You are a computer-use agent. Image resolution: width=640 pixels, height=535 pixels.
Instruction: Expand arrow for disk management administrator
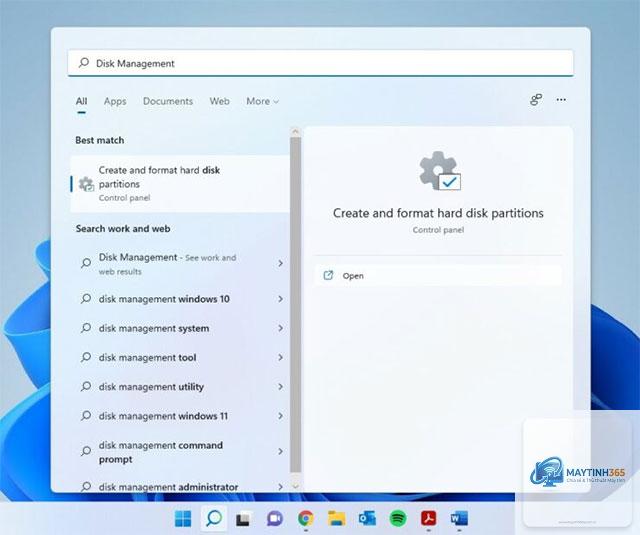(280, 486)
